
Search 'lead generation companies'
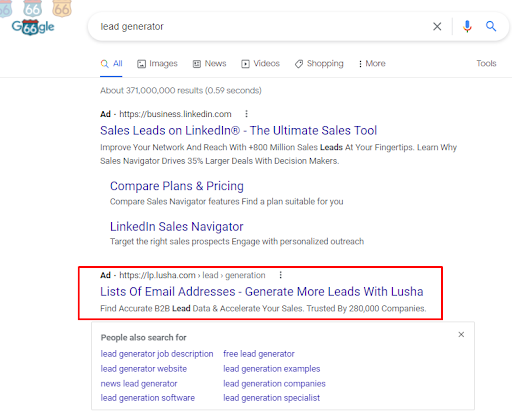pos(274,384)
